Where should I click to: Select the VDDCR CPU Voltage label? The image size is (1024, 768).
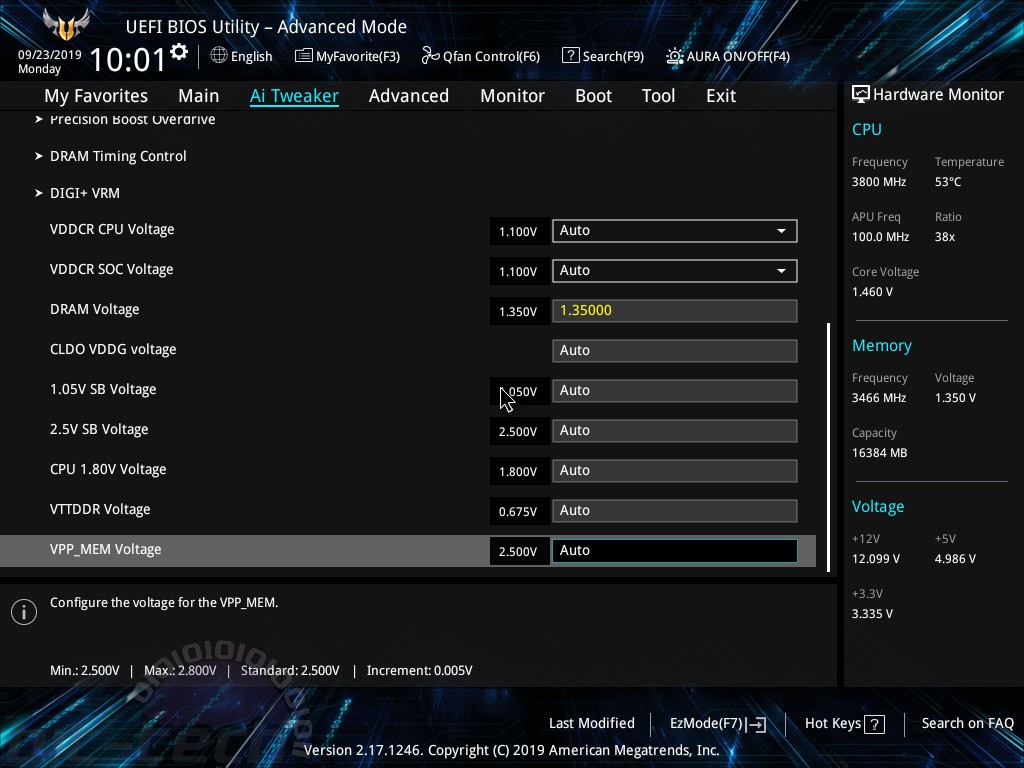point(112,230)
